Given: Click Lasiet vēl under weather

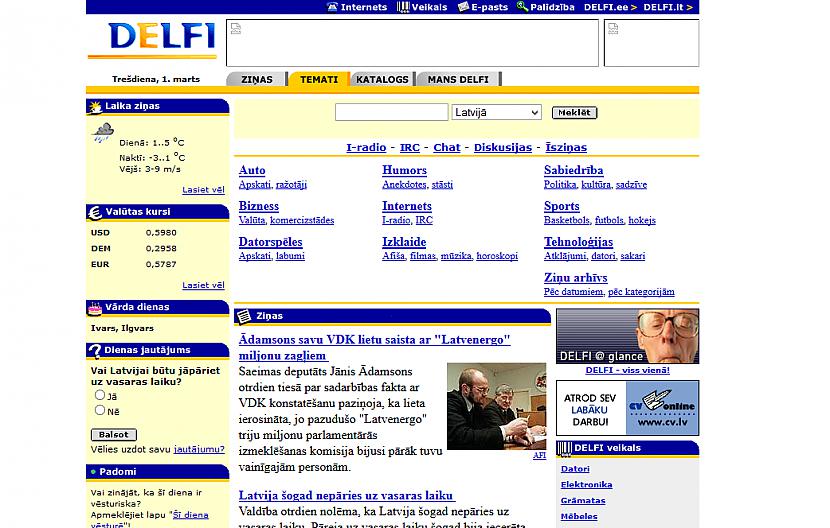Looking at the screenshot, I should point(203,190).
